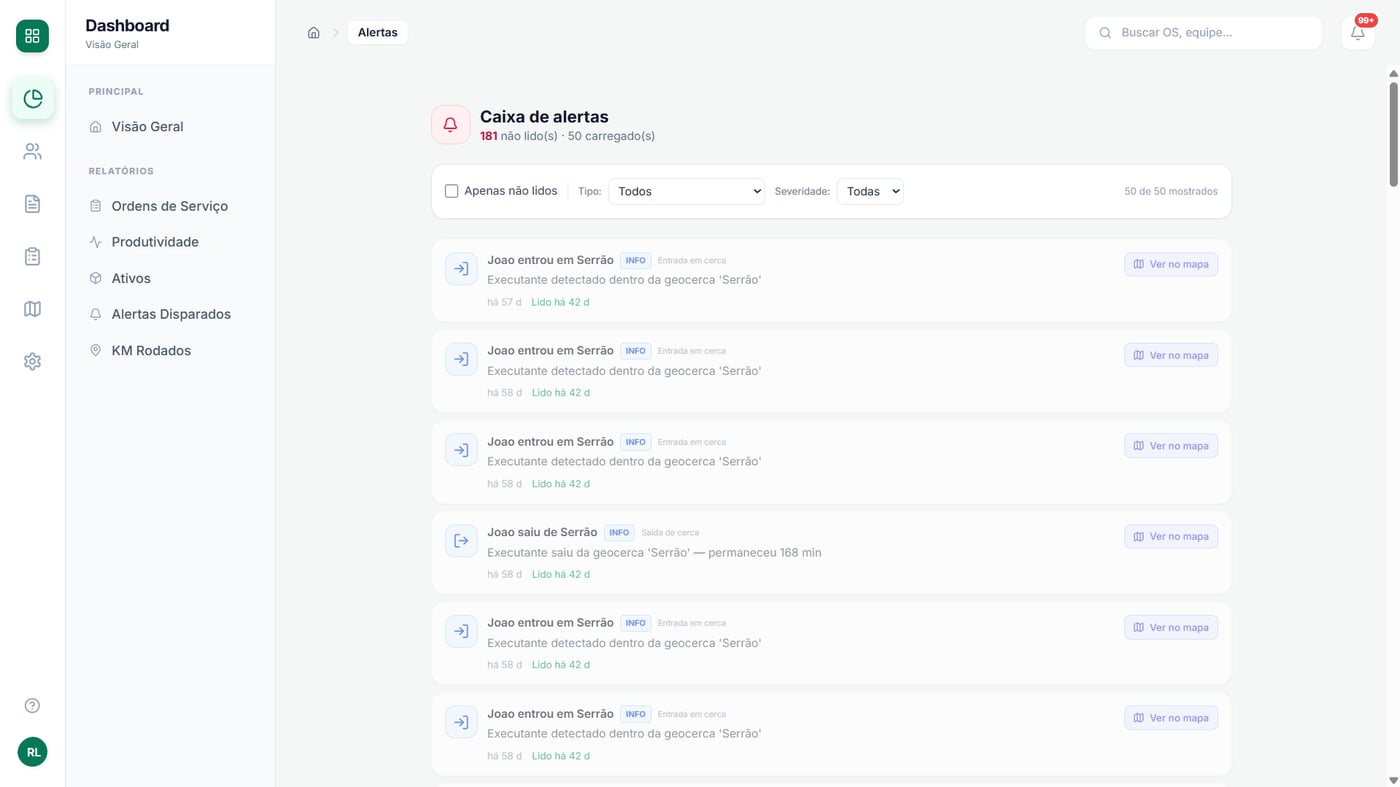Go to home via breadcrumb house icon
This screenshot has height=787, width=1400.
pos(314,32)
